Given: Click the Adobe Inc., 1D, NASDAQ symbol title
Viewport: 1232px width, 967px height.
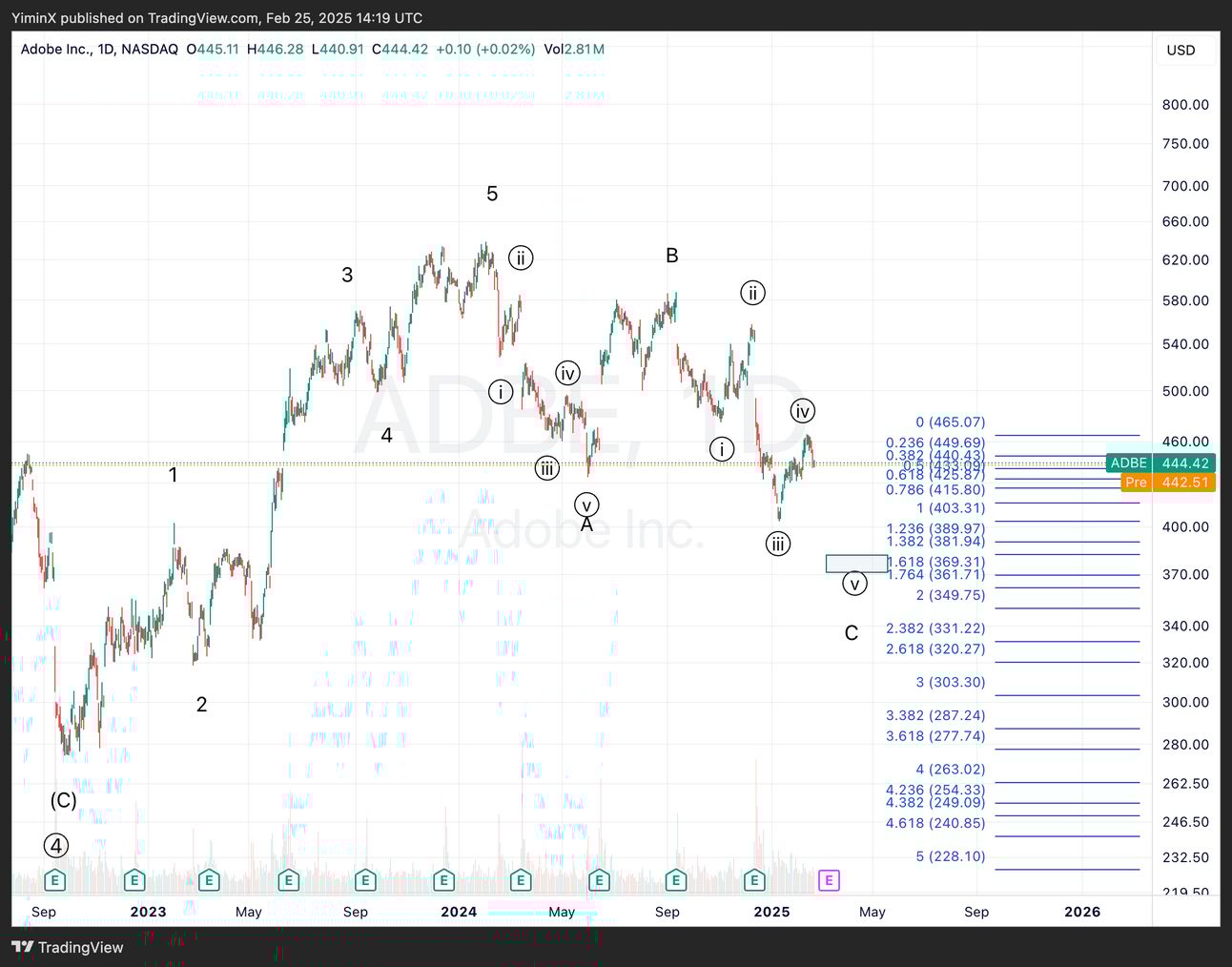Looking at the screenshot, I should 99,50.
